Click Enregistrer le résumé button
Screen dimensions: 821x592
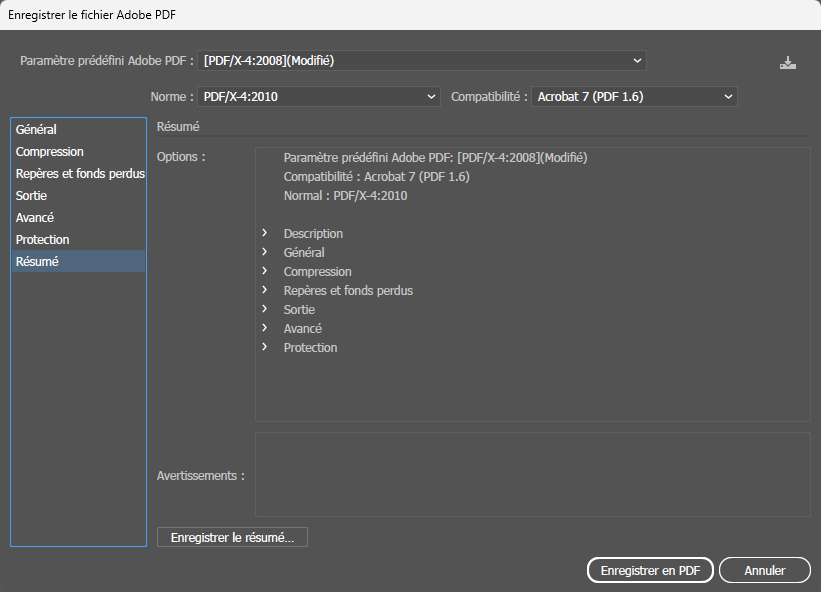232,538
